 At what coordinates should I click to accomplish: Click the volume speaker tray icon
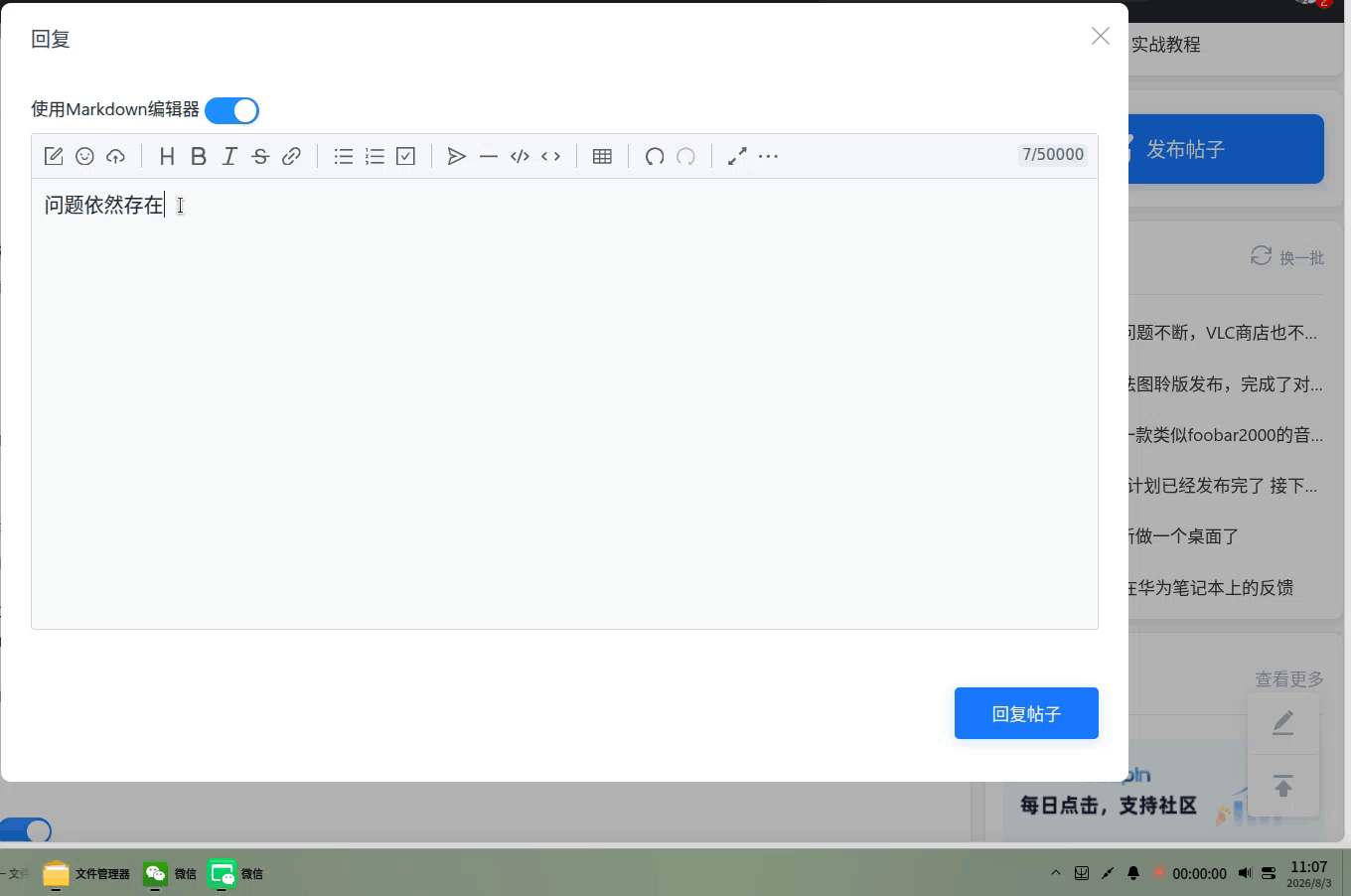1245,873
